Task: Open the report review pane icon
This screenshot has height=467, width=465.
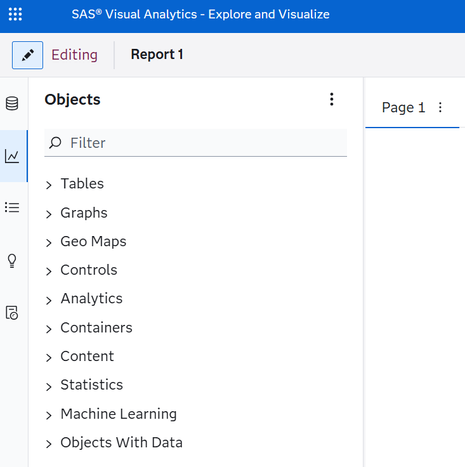Action: point(12,313)
